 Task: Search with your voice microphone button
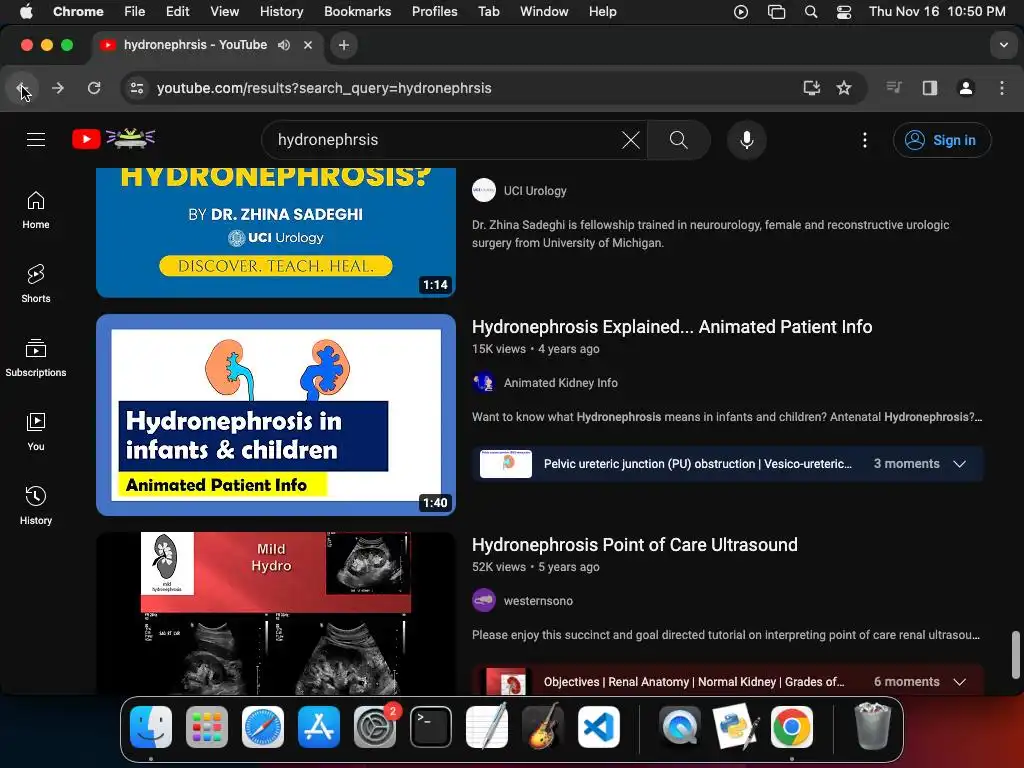[x=746, y=140]
